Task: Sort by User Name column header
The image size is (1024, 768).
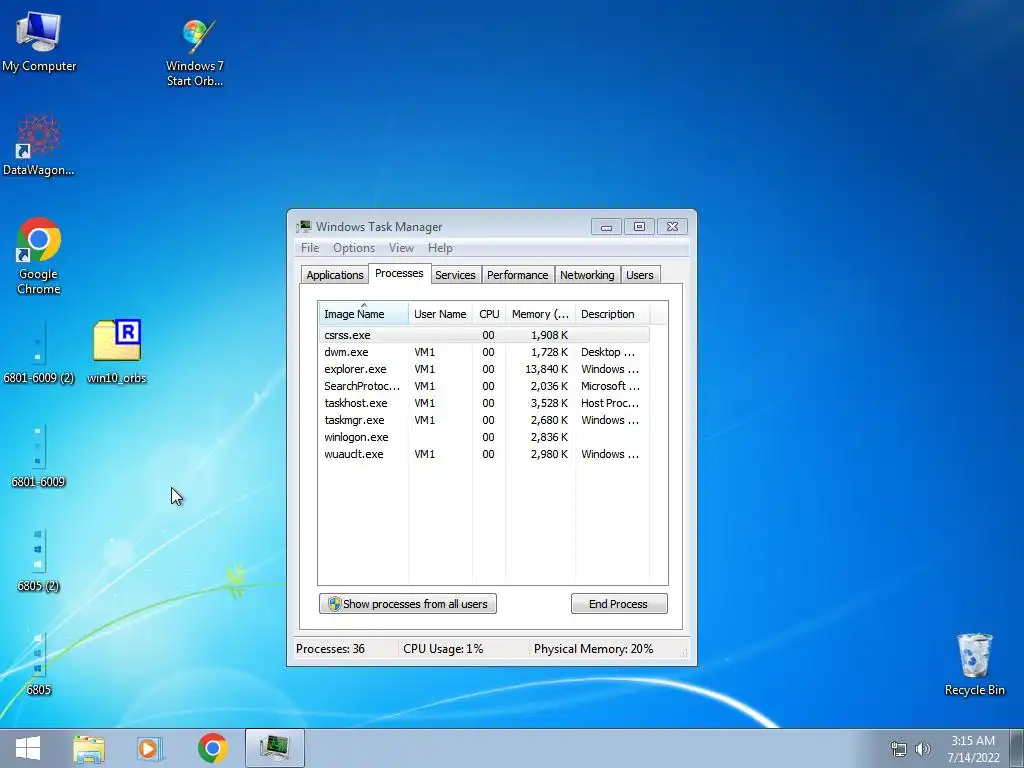Action: point(440,314)
